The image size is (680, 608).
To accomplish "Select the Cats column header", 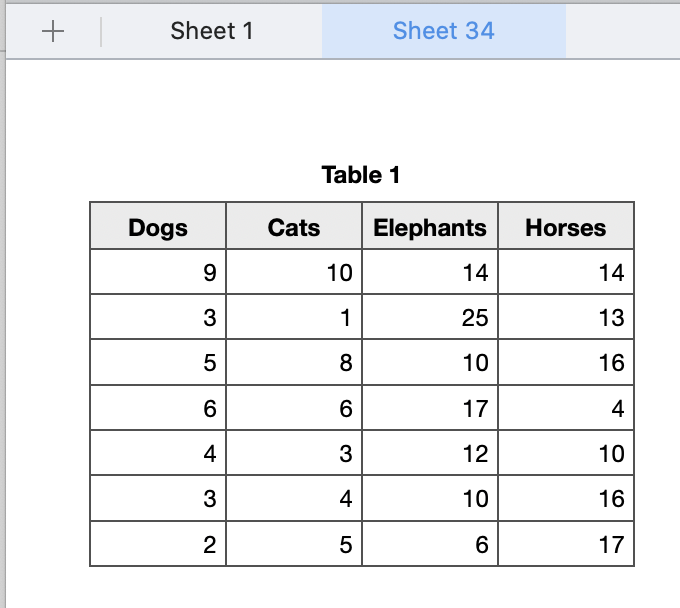I will coord(294,227).
